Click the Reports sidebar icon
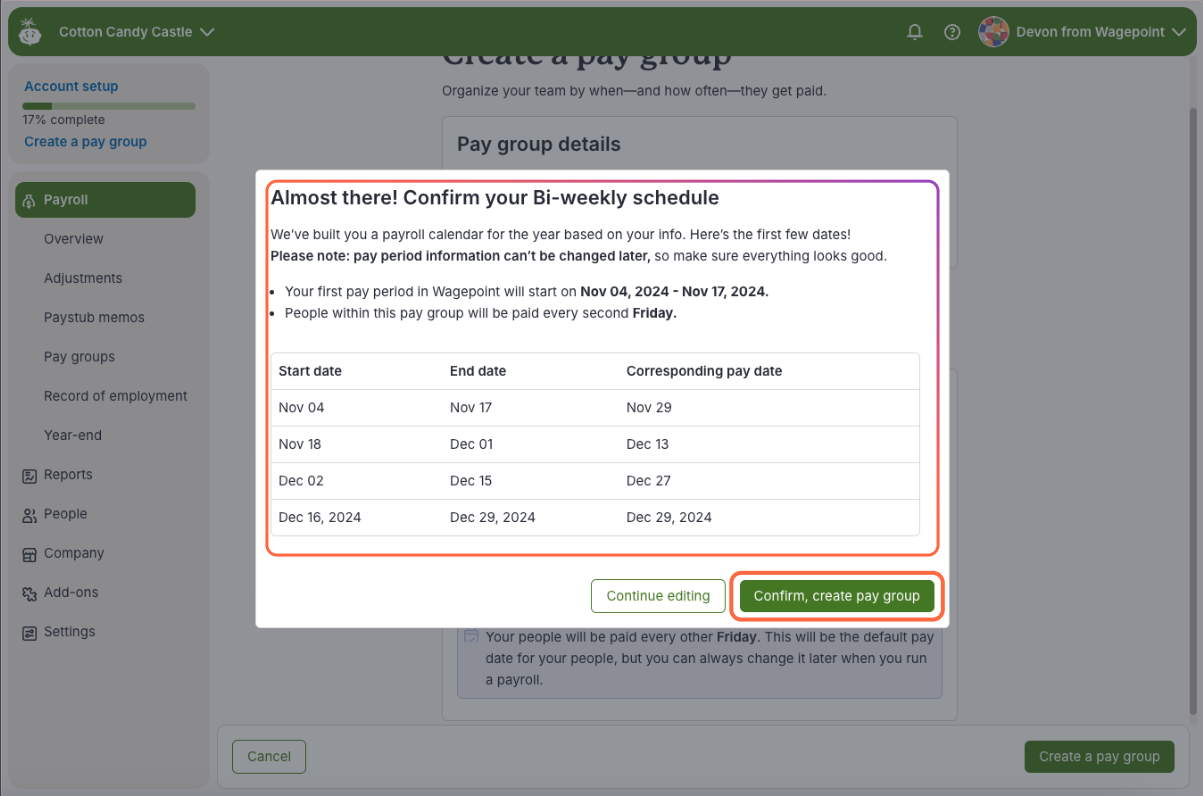 point(29,476)
